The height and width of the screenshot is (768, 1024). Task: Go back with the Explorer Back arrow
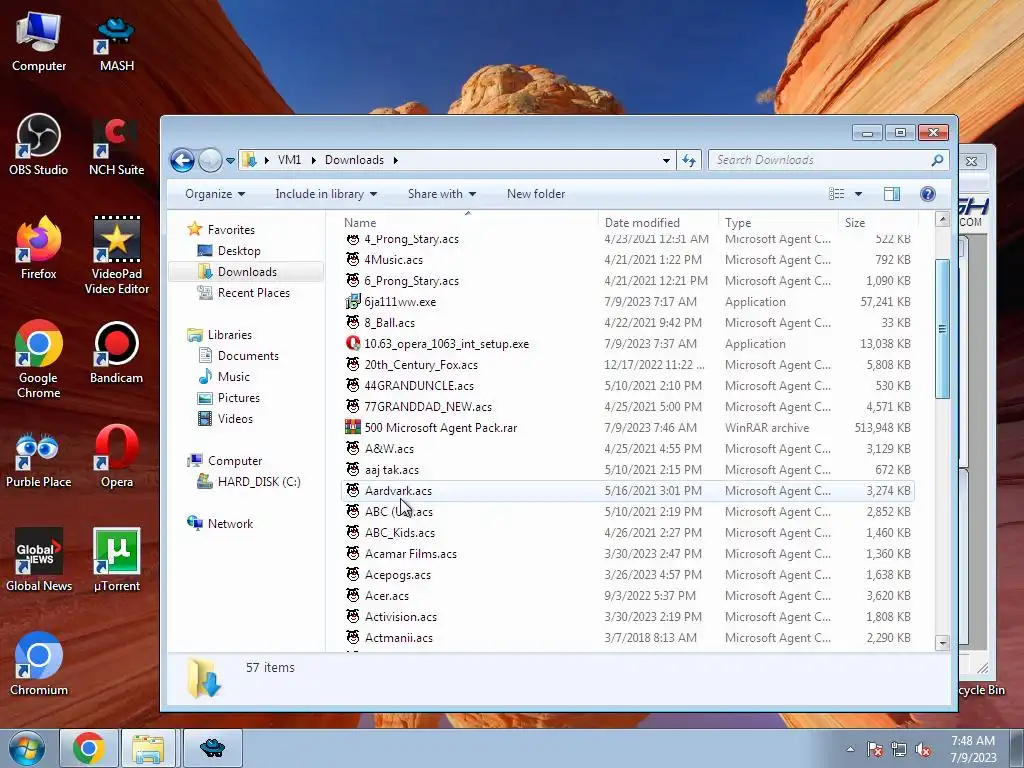click(182, 160)
